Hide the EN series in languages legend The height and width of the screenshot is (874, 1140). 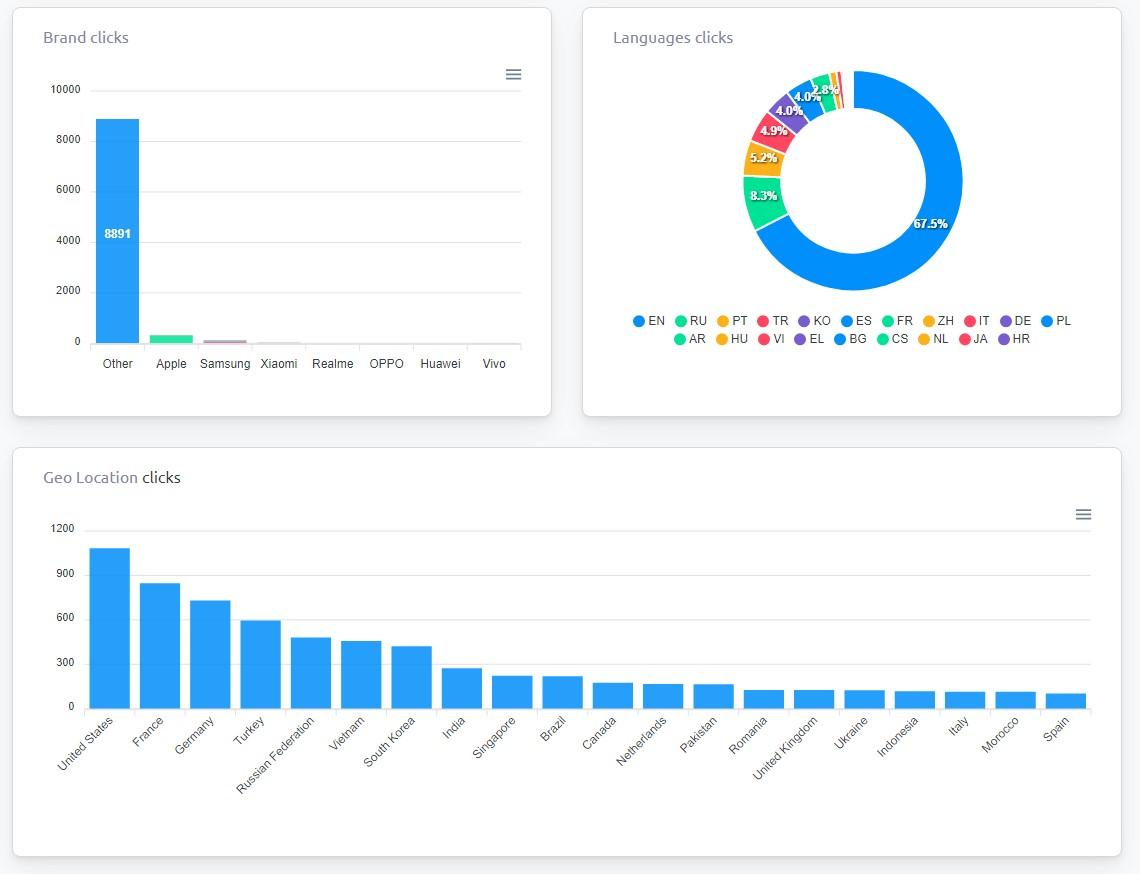(648, 320)
